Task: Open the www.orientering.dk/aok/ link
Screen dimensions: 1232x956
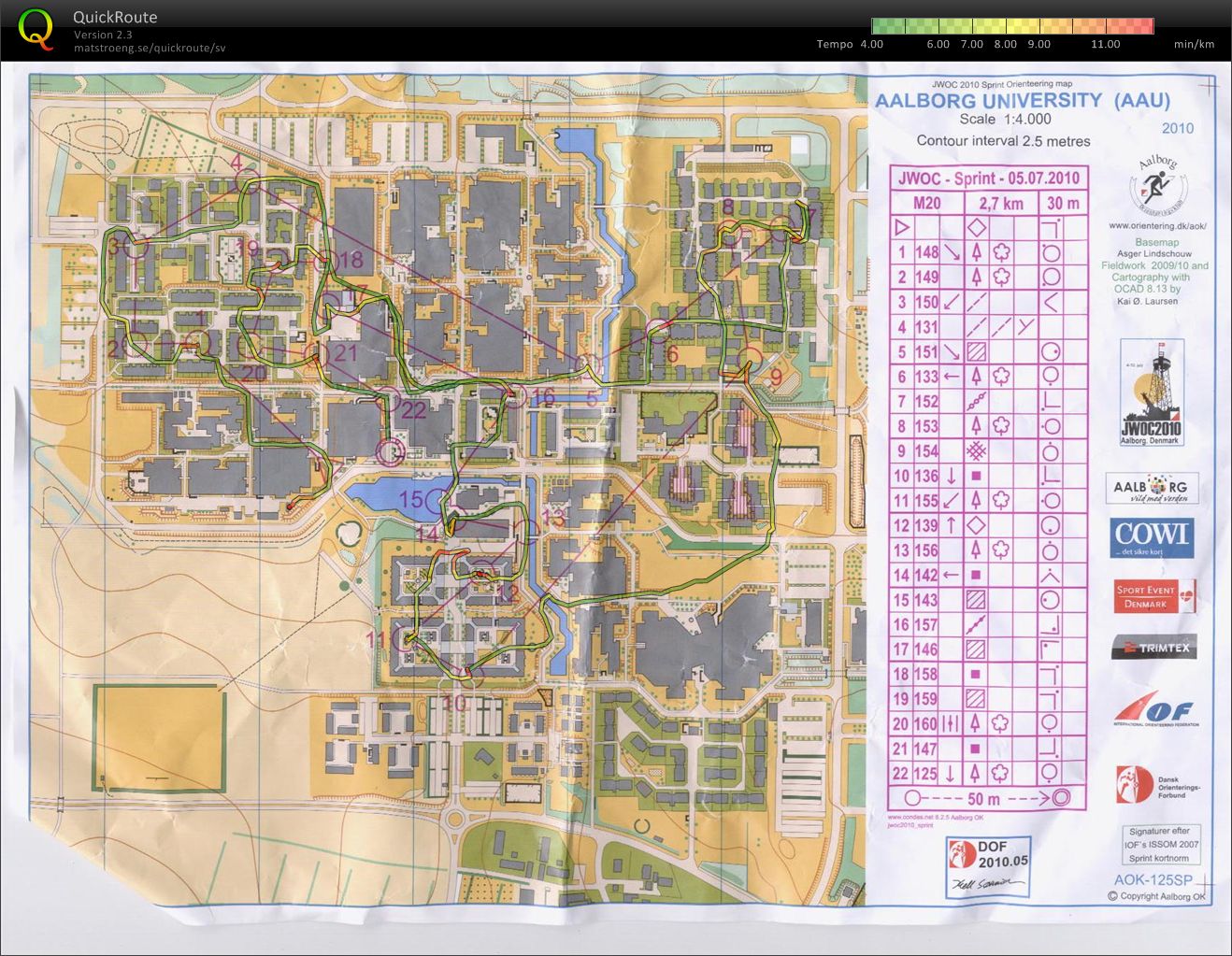Action: tap(1158, 225)
